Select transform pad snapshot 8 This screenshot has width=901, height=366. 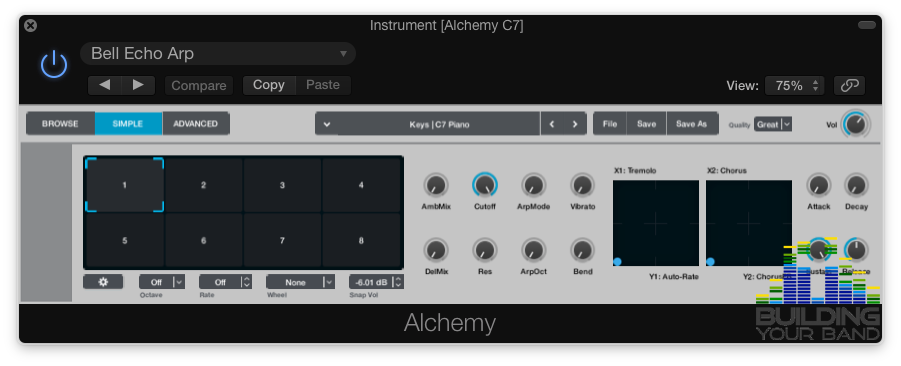tap(361, 241)
